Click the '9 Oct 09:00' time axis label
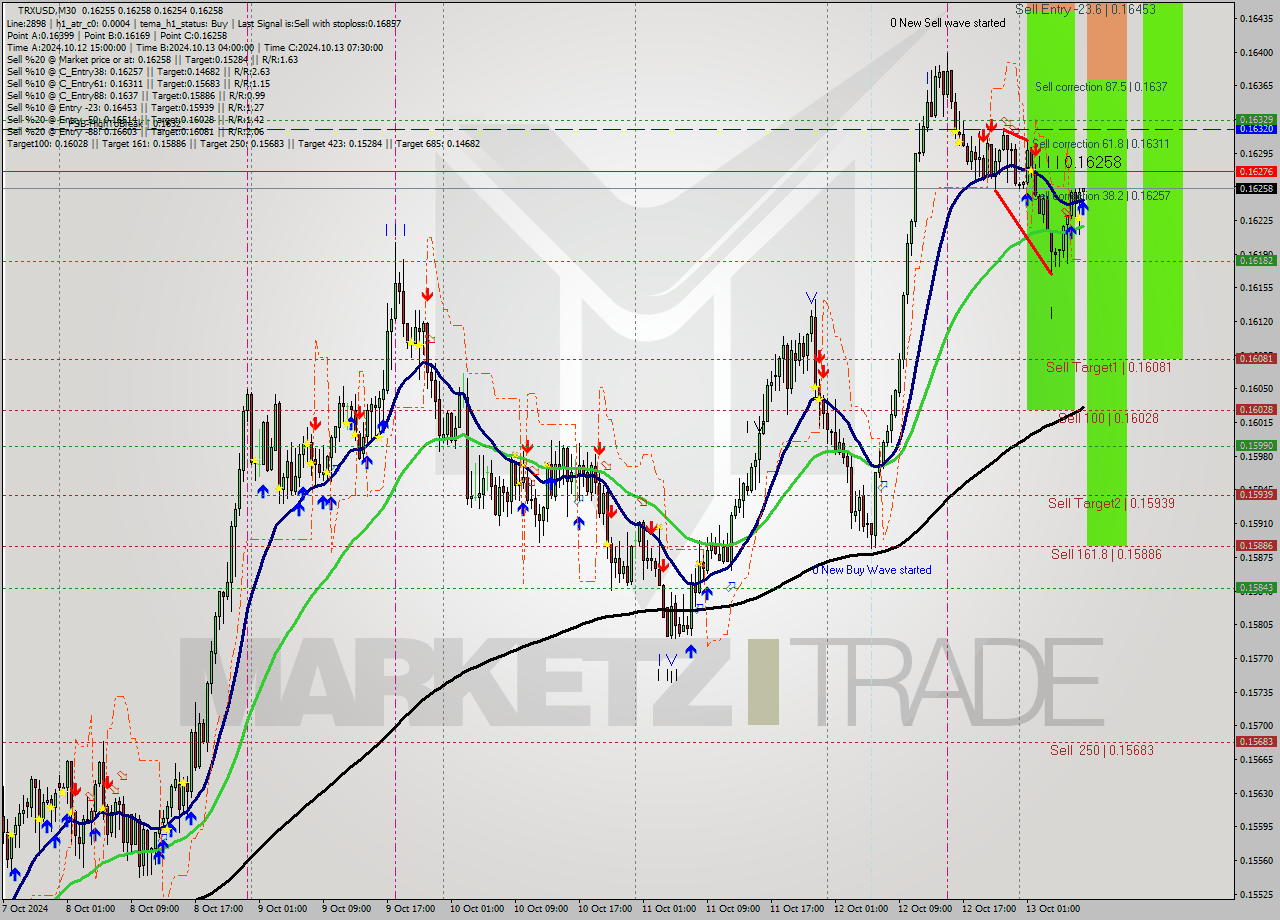This screenshot has height=920, width=1280. 345,909
